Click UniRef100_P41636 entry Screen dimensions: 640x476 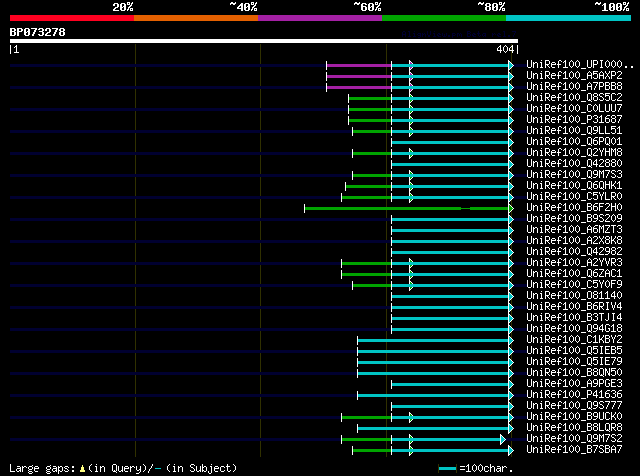[574, 395]
